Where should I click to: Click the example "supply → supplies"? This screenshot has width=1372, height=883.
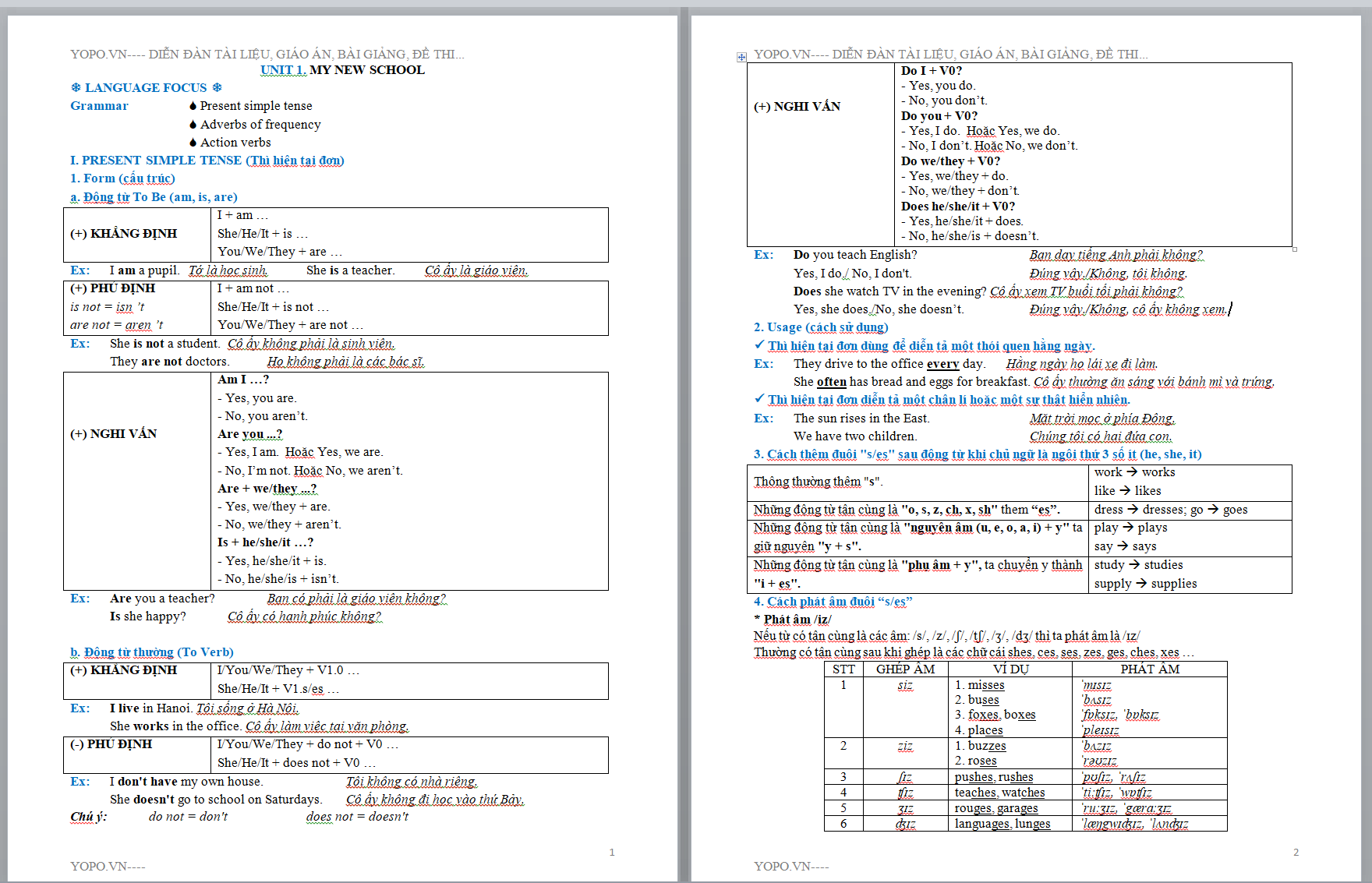(x=1145, y=584)
